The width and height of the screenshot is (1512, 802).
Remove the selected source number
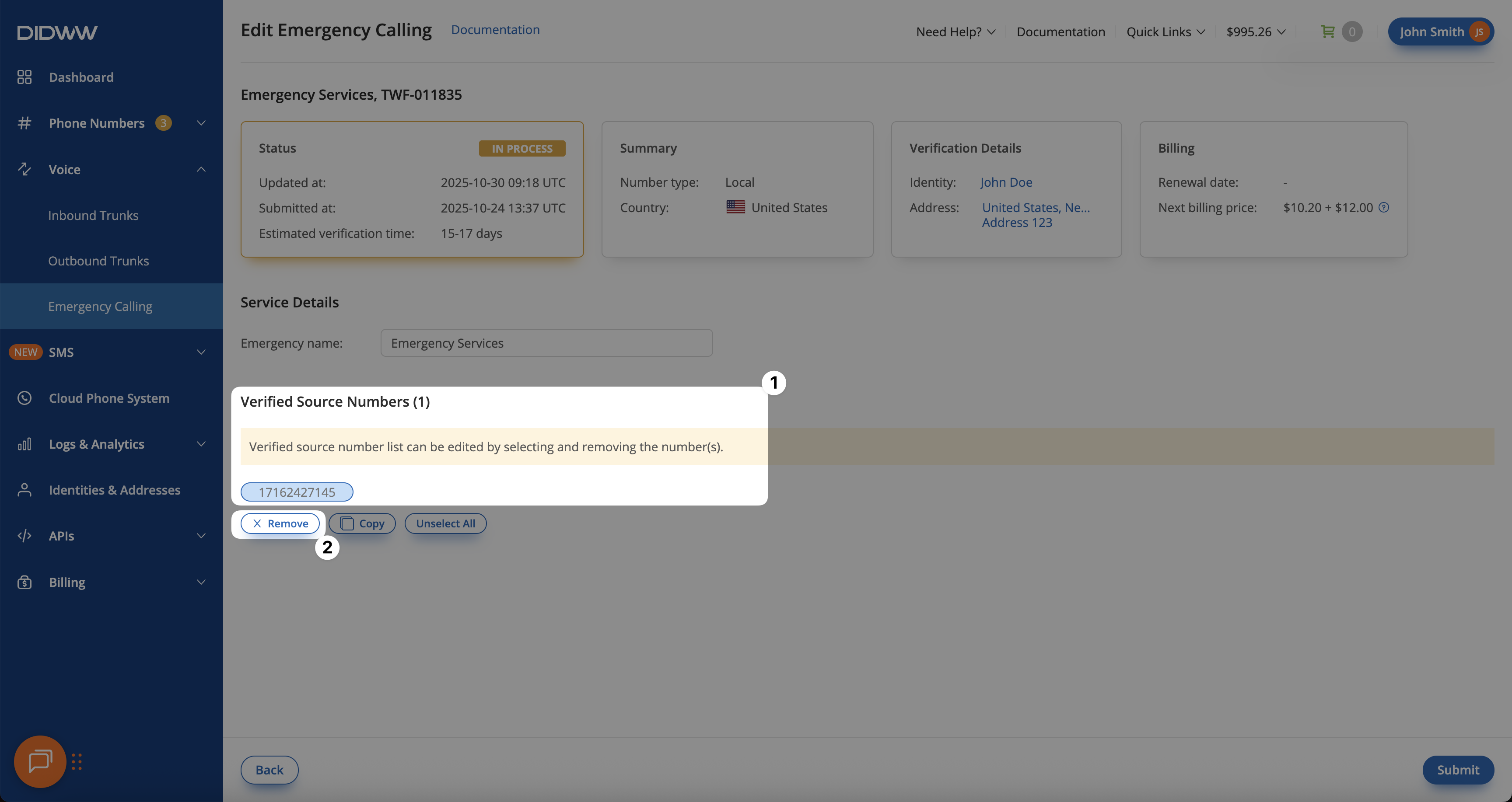click(x=280, y=523)
